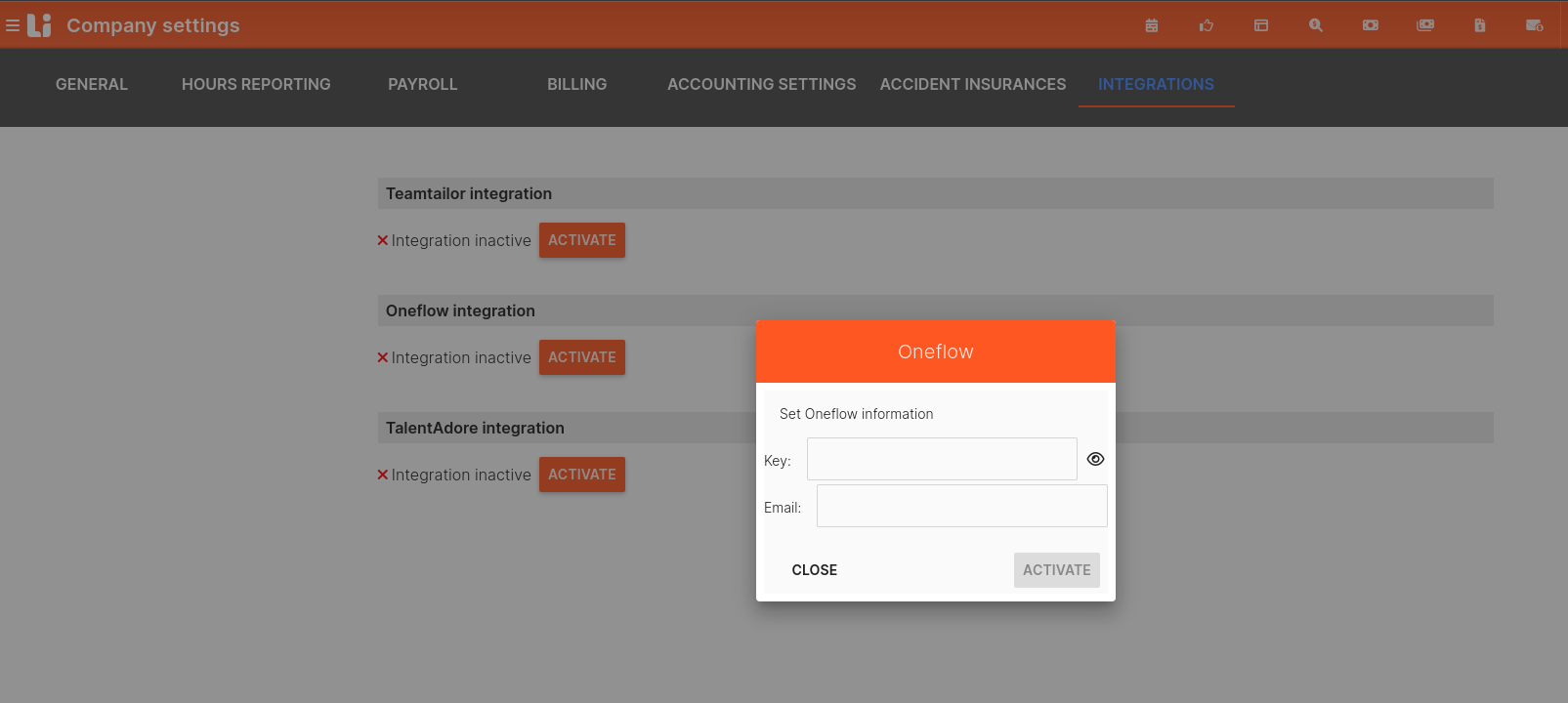Viewport: 1568px width, 703px height.
Task: Select the Billing tab
Action: [x=576, y=84]
